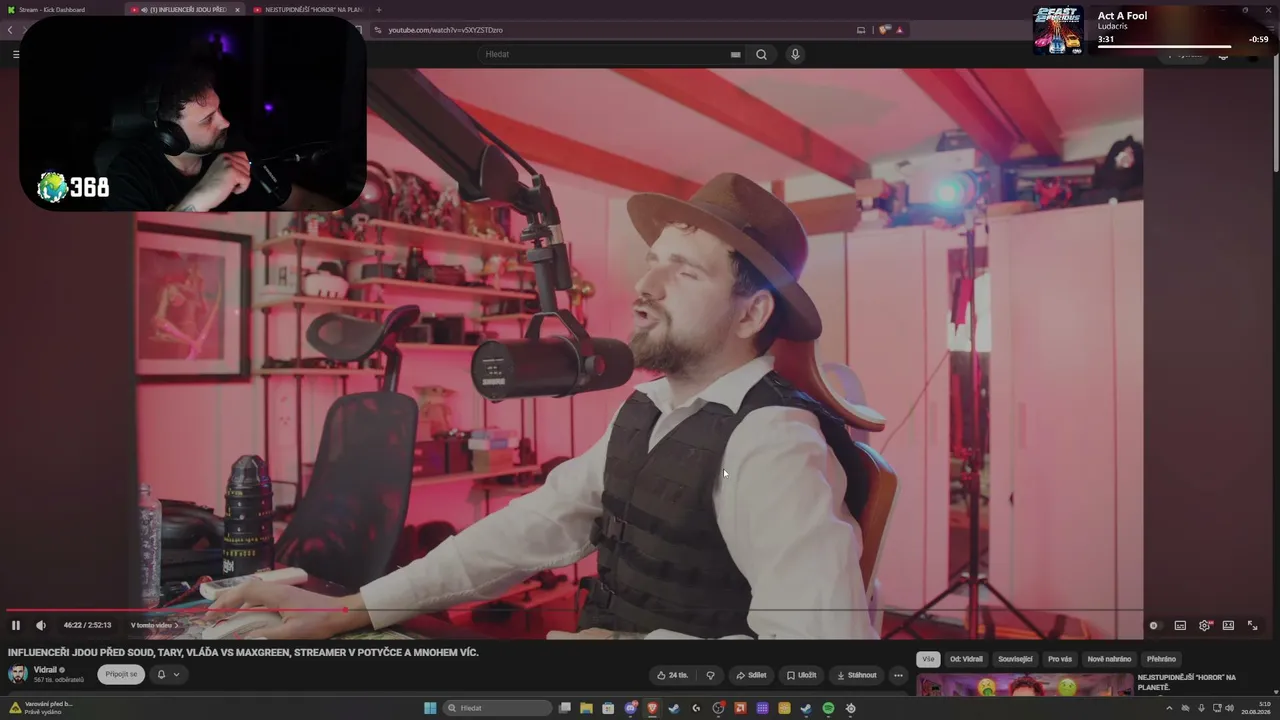Click the YouTube search magnifier button
The image size is (1280, 720).
pyautogui.click(x=762, y=54)
